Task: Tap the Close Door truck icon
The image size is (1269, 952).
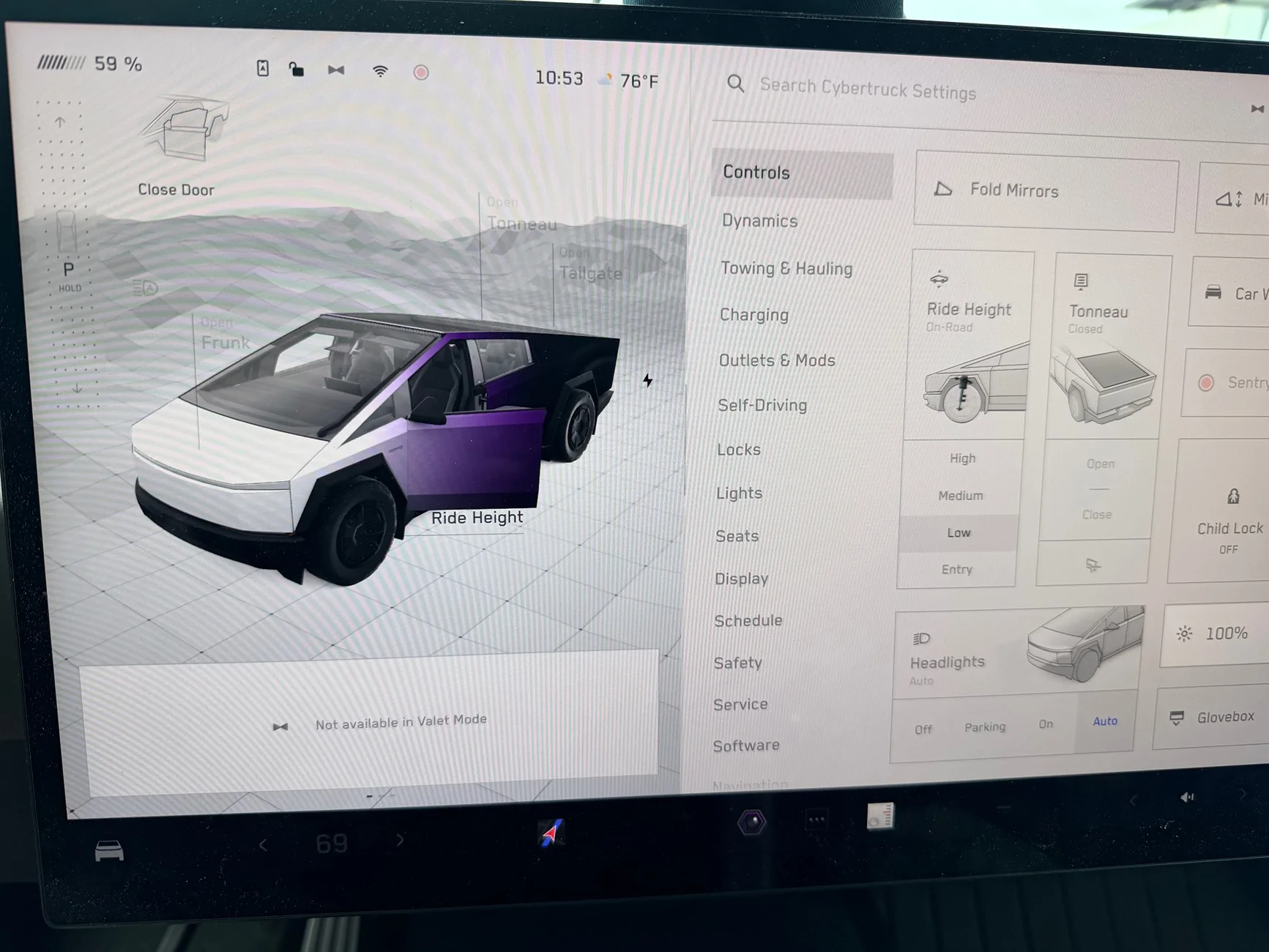Action: (185, 128)
